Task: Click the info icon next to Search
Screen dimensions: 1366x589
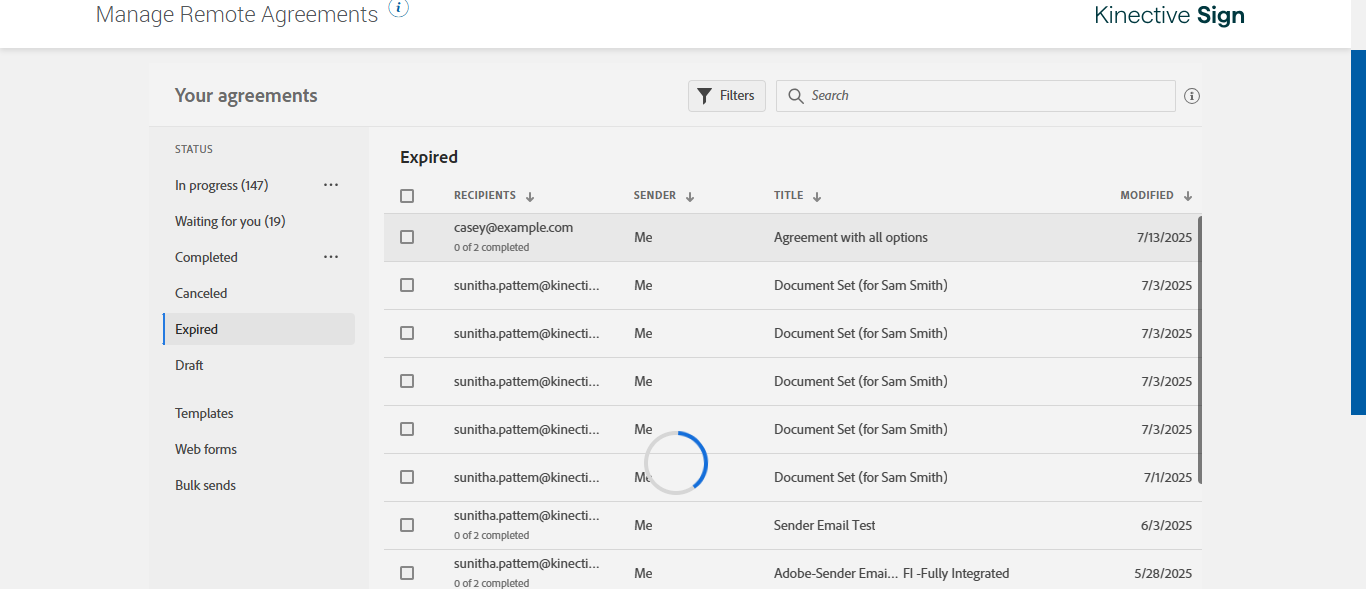Action: click(1191, 96)
